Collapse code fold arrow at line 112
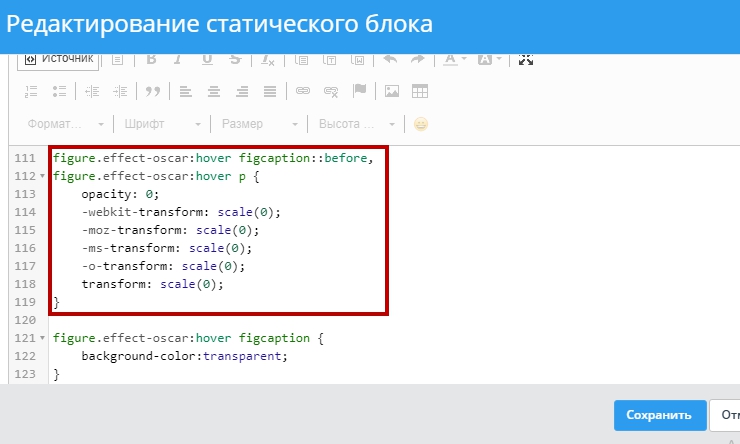Screen dimensions: 740x444 (x=42, y=177)
